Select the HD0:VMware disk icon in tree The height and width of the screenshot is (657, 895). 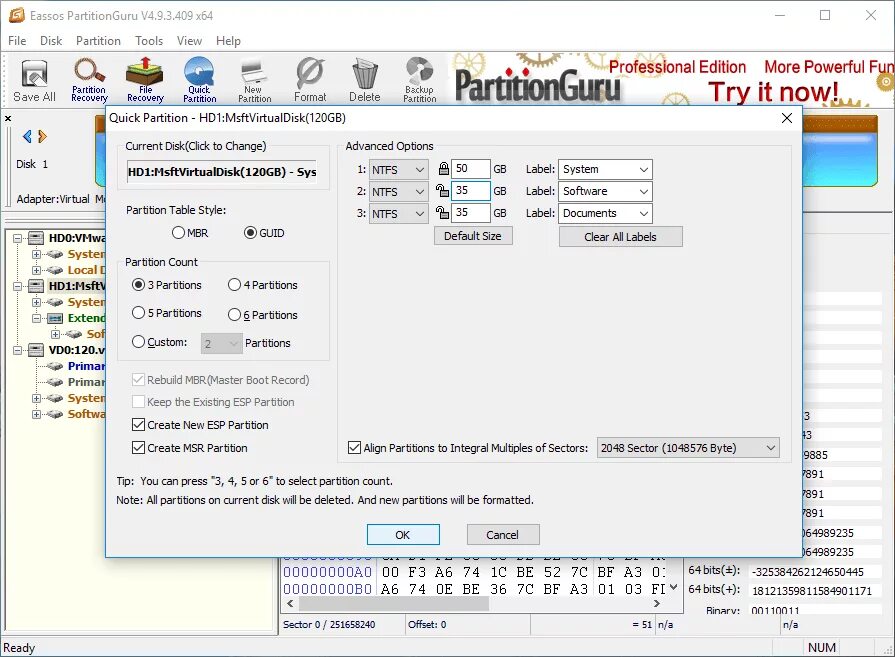(36, 237)
